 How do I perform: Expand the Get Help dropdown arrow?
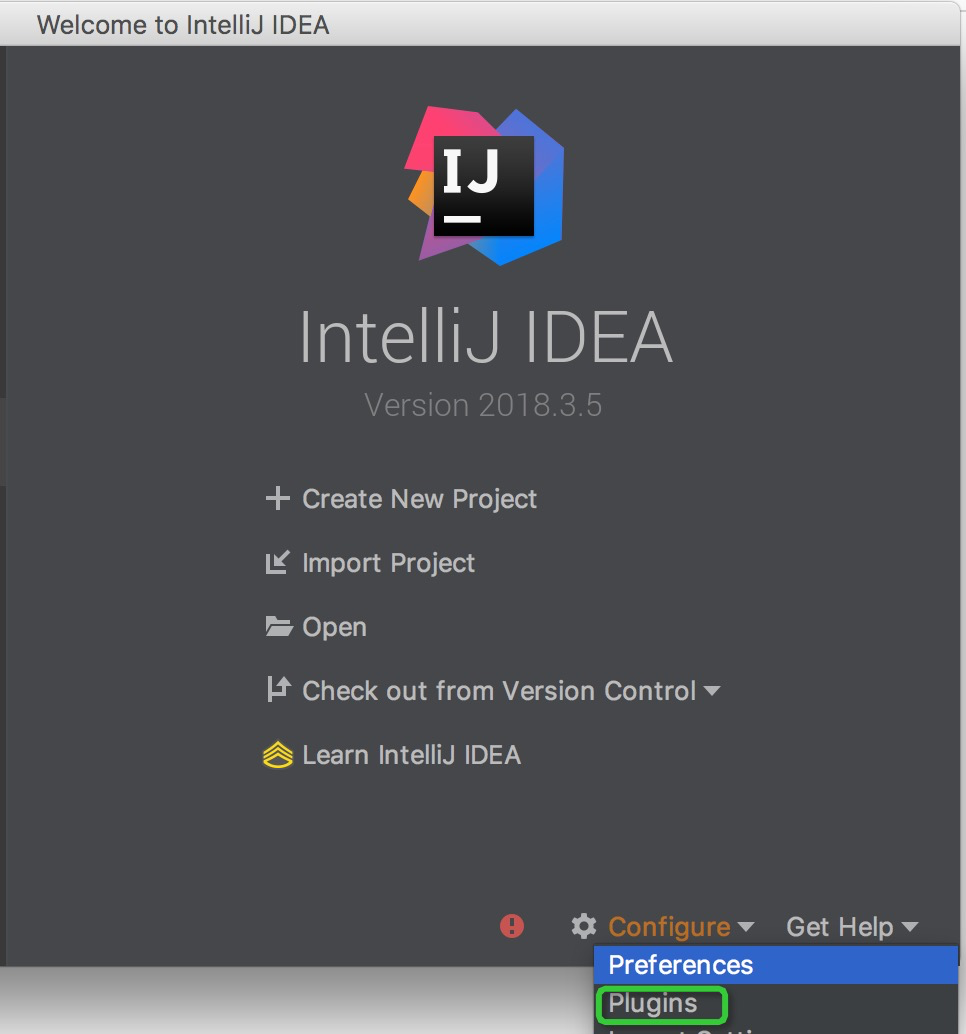pos(910,927)
